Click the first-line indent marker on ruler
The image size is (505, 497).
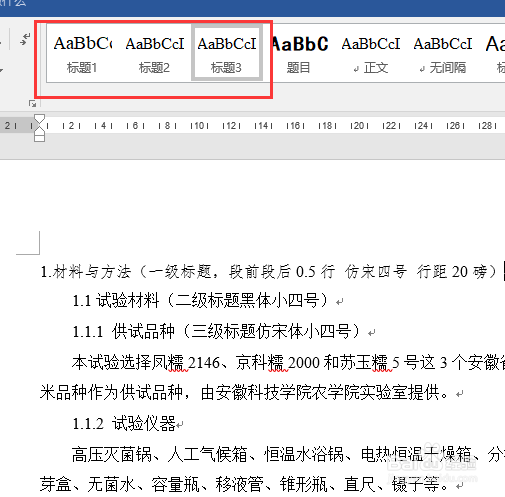39,119
